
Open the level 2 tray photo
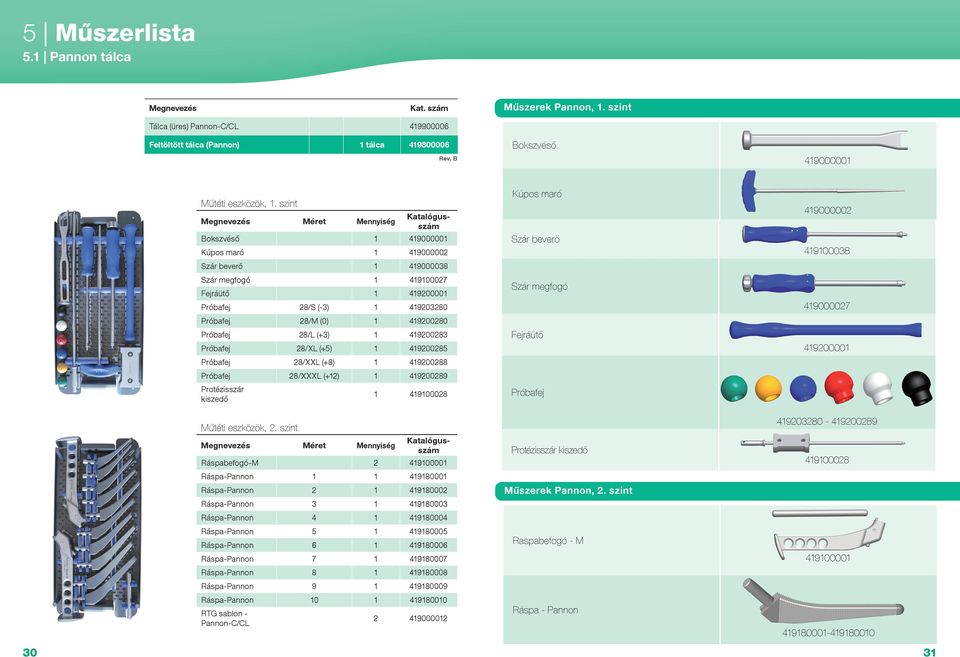(97, 528)
